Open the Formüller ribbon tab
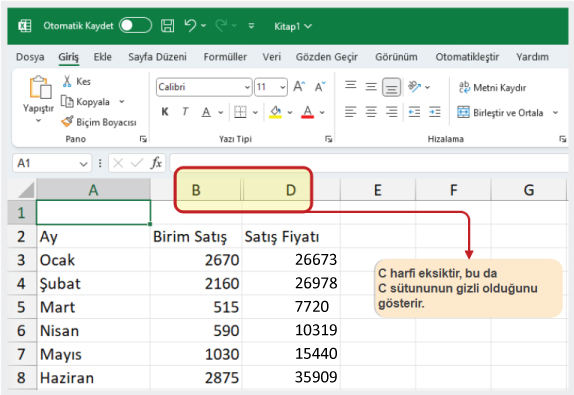 click(x=225, y=57)
